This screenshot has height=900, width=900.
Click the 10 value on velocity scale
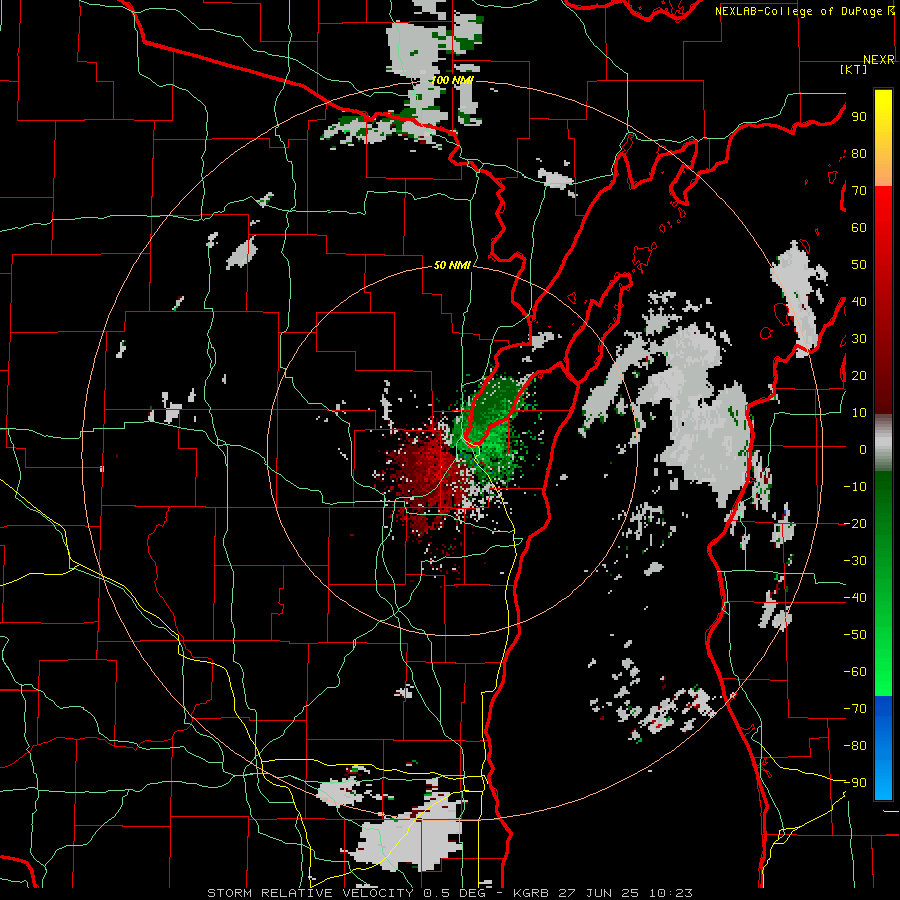[859, 413]
